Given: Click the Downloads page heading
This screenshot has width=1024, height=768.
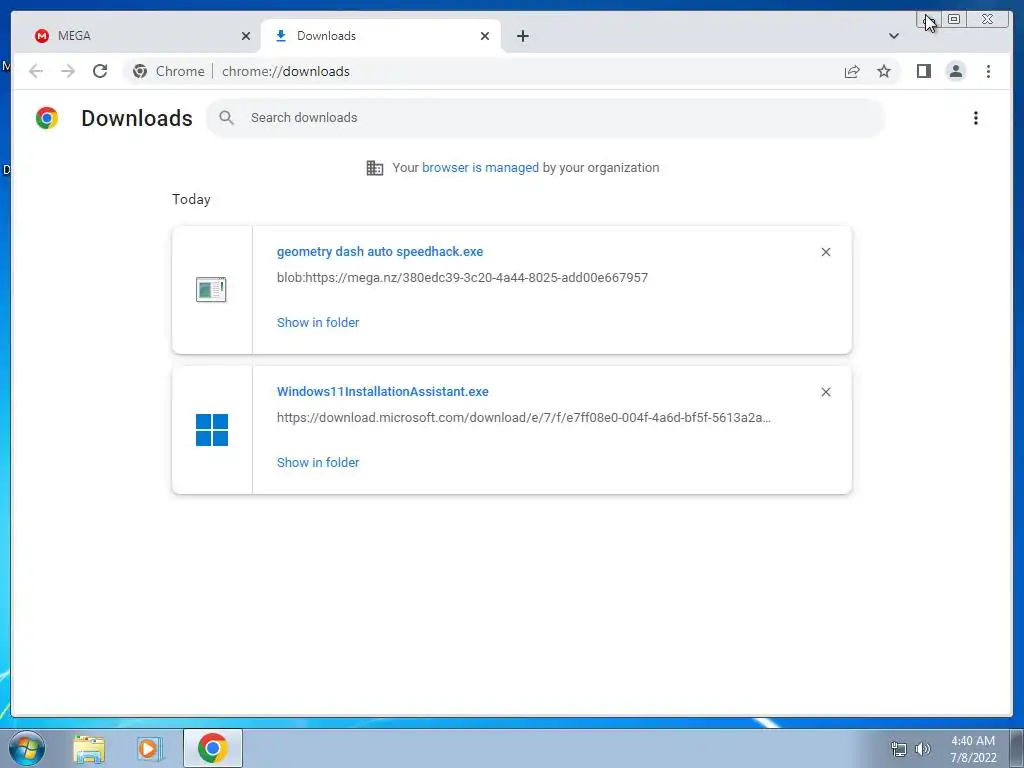Looking at the screenshot, I should (136, 118).
